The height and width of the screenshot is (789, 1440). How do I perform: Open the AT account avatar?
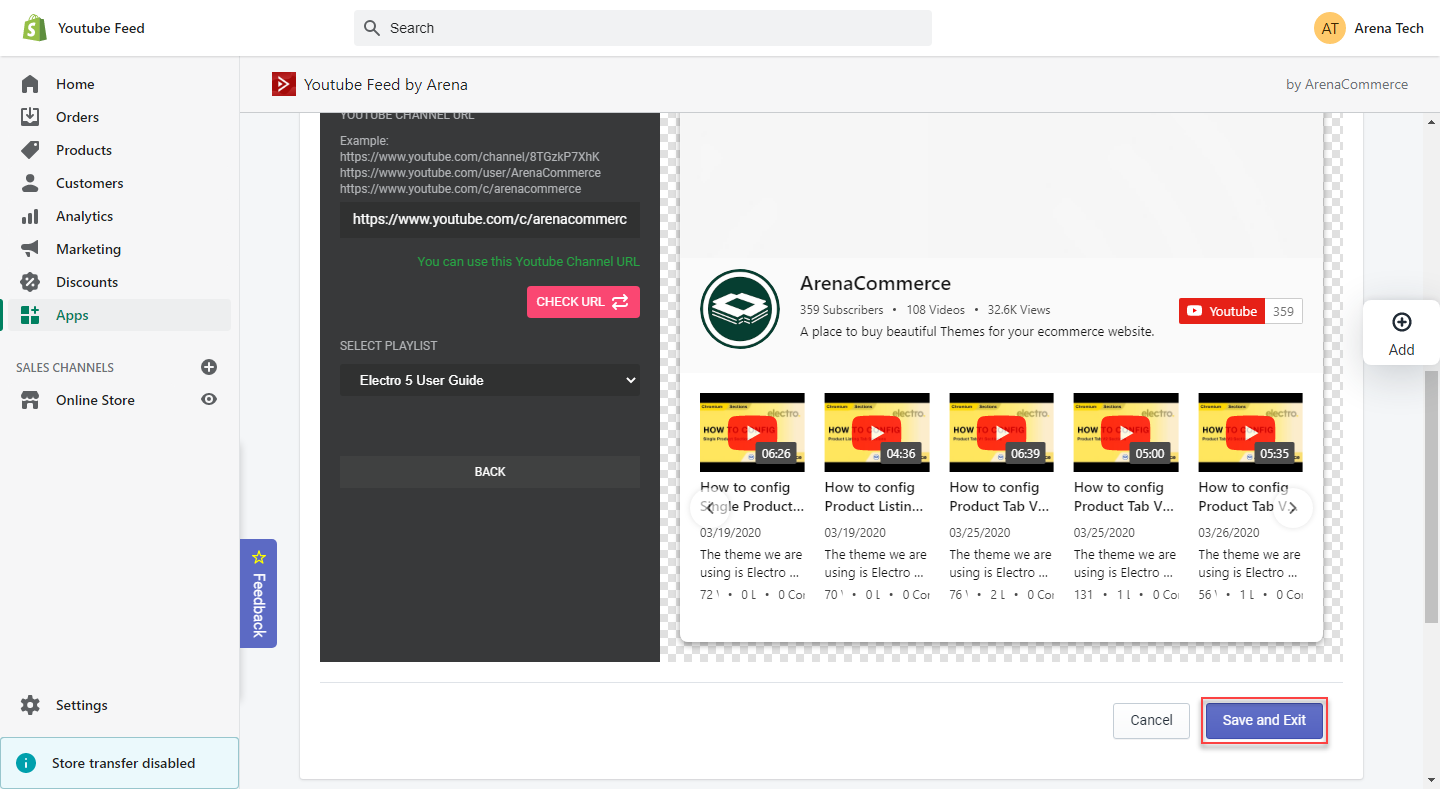click(x=1330, y=28)
